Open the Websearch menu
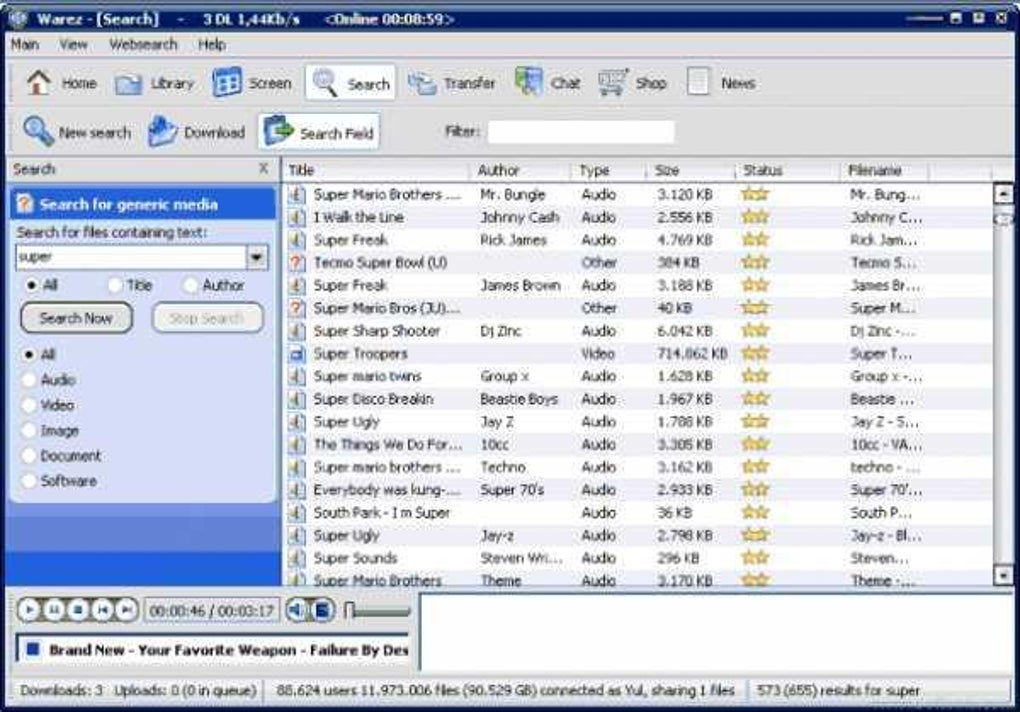This screenshot has height=712, width=1020. [143, 45]
